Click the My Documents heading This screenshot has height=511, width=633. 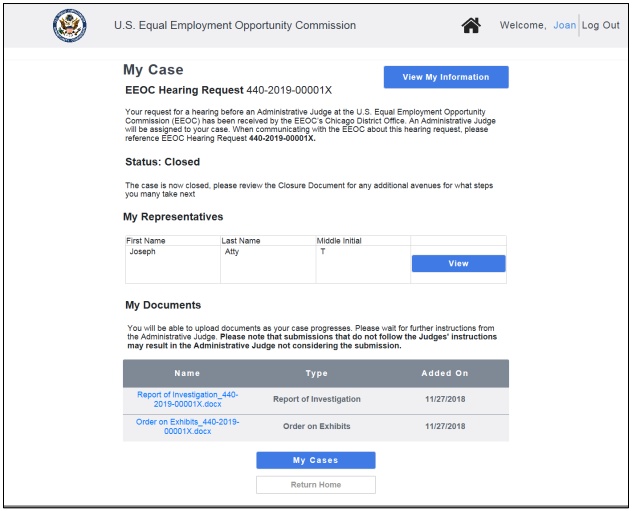(x=163, y=305)
